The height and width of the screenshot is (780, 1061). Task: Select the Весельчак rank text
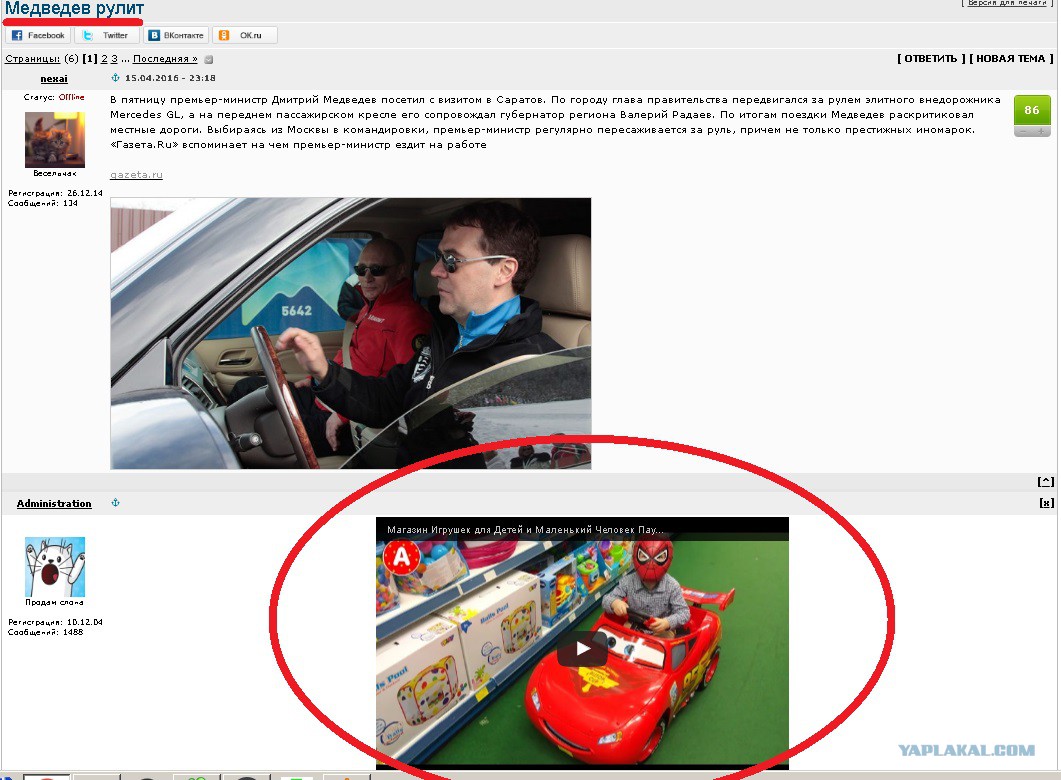55,174
